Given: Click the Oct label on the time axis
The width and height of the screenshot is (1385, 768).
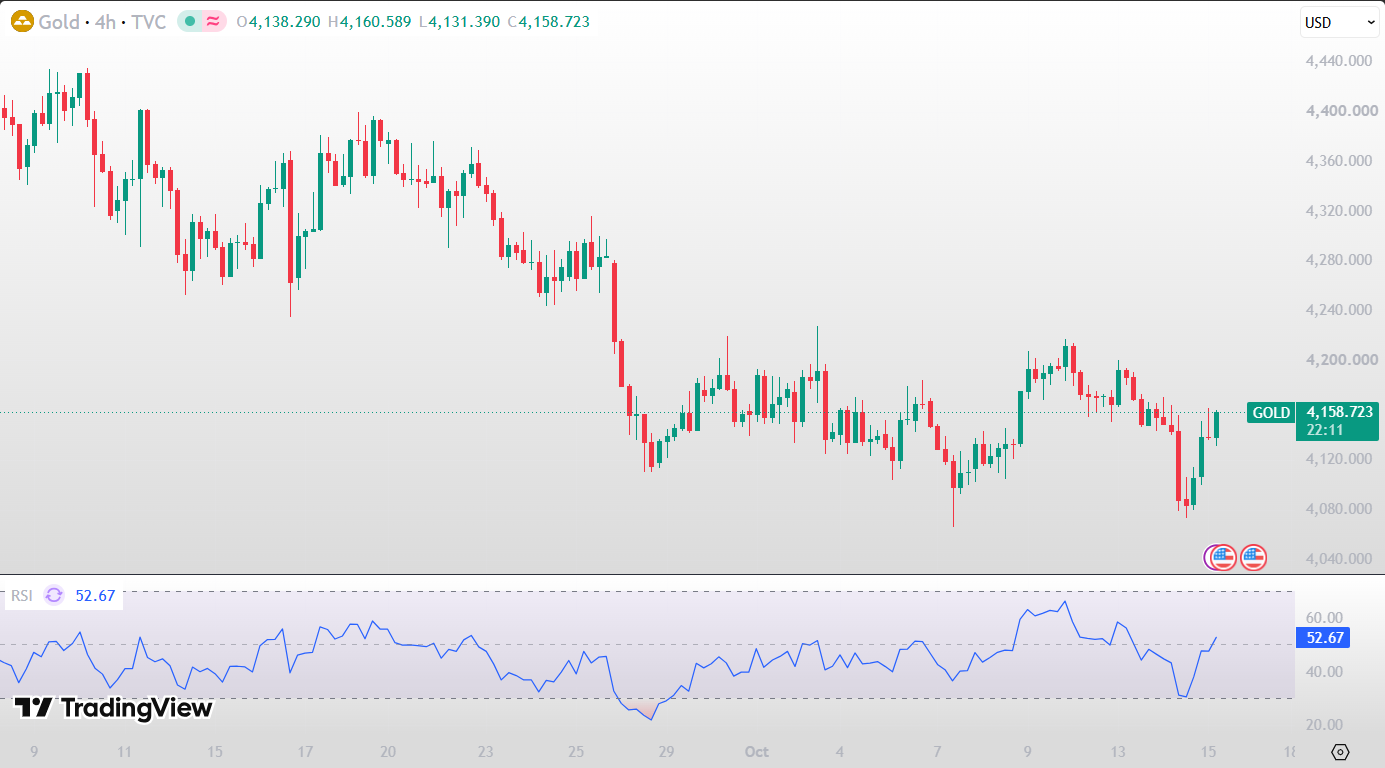Looking at the screenshot, I should click(x=755, y=751).
